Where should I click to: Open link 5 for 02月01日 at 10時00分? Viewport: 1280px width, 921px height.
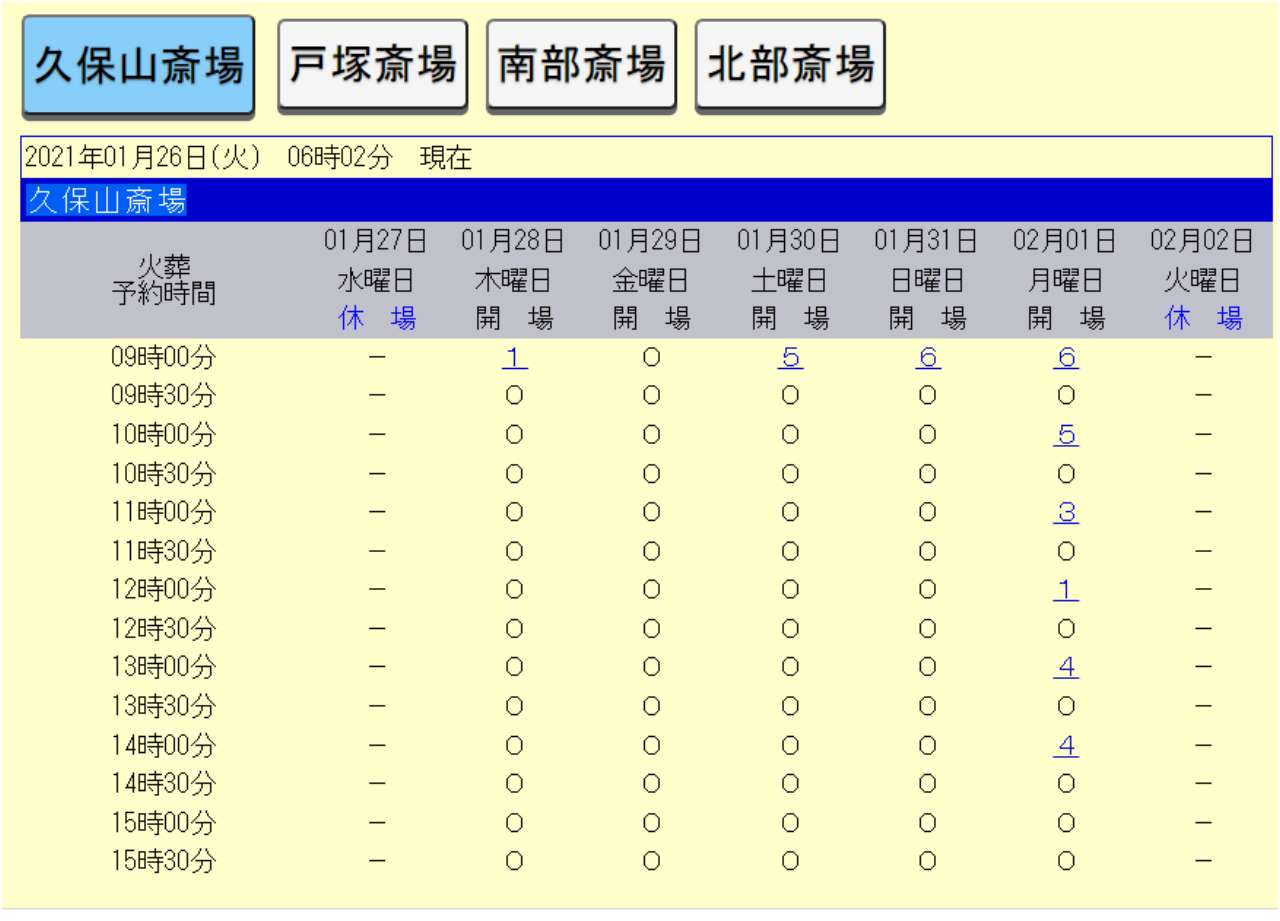pyautogui.click(x=1065, y=436)
